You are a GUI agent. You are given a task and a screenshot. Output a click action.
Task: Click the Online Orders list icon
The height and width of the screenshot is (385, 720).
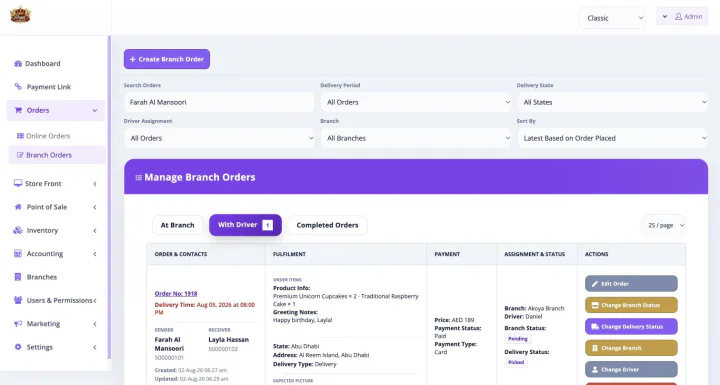click(x=20, y=136)
